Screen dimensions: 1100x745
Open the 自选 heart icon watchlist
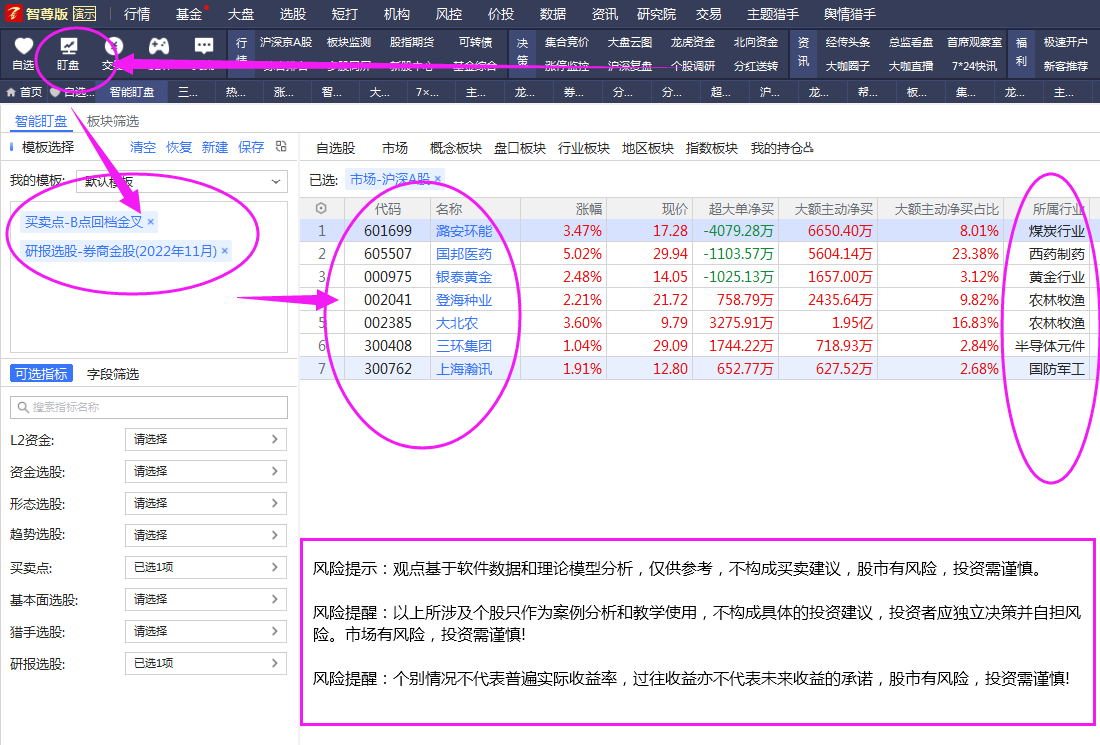tap(23, 53)
